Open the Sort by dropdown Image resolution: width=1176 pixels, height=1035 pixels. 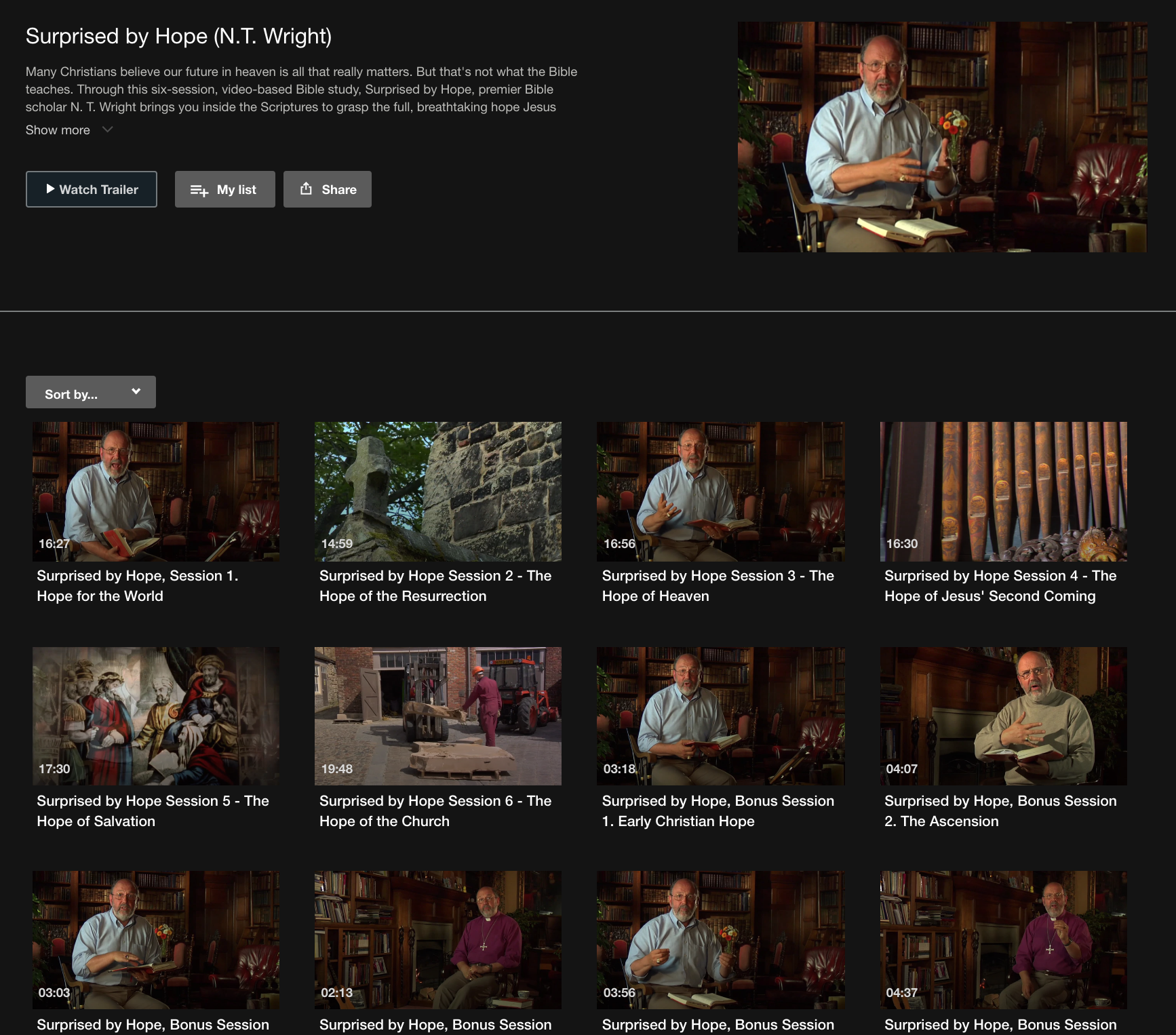[x=91, y=392]
